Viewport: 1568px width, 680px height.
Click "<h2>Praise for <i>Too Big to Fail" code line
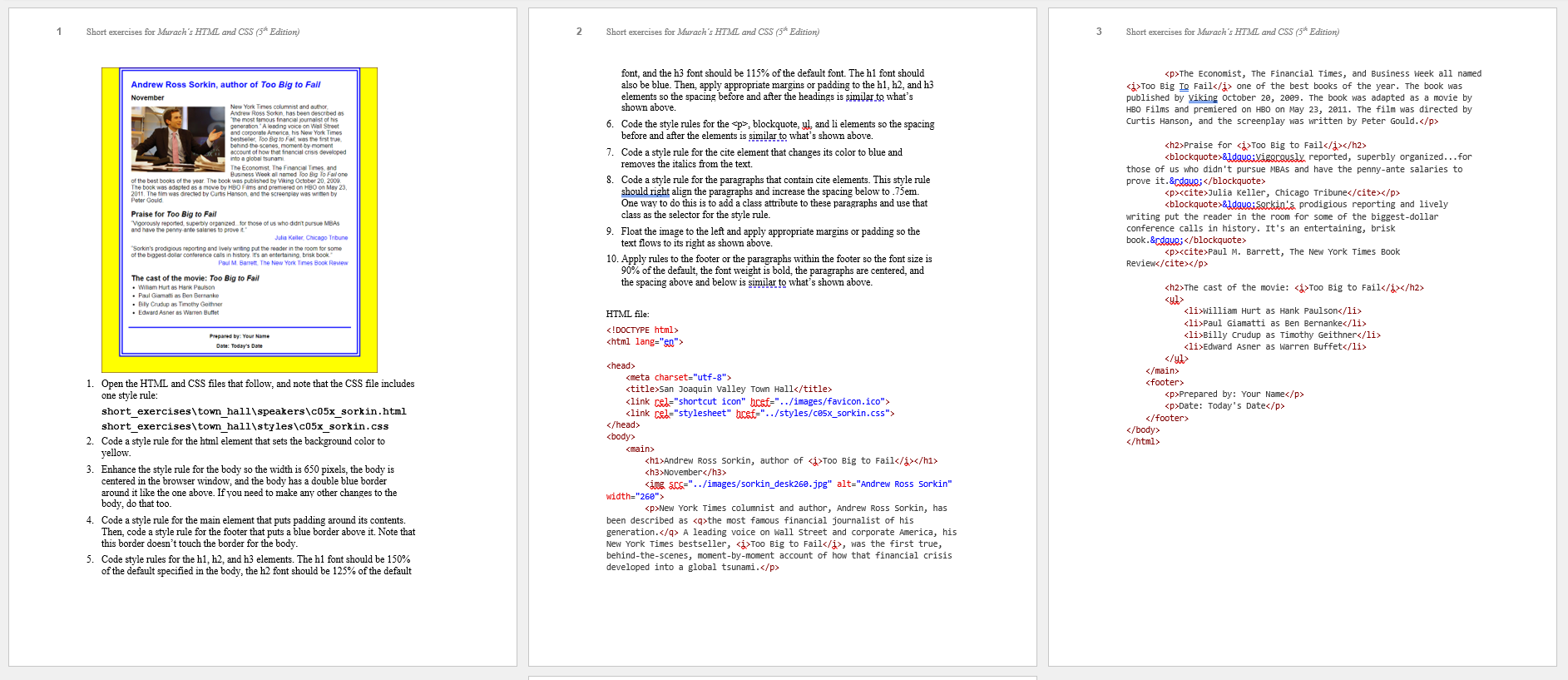pos(1265,146)
